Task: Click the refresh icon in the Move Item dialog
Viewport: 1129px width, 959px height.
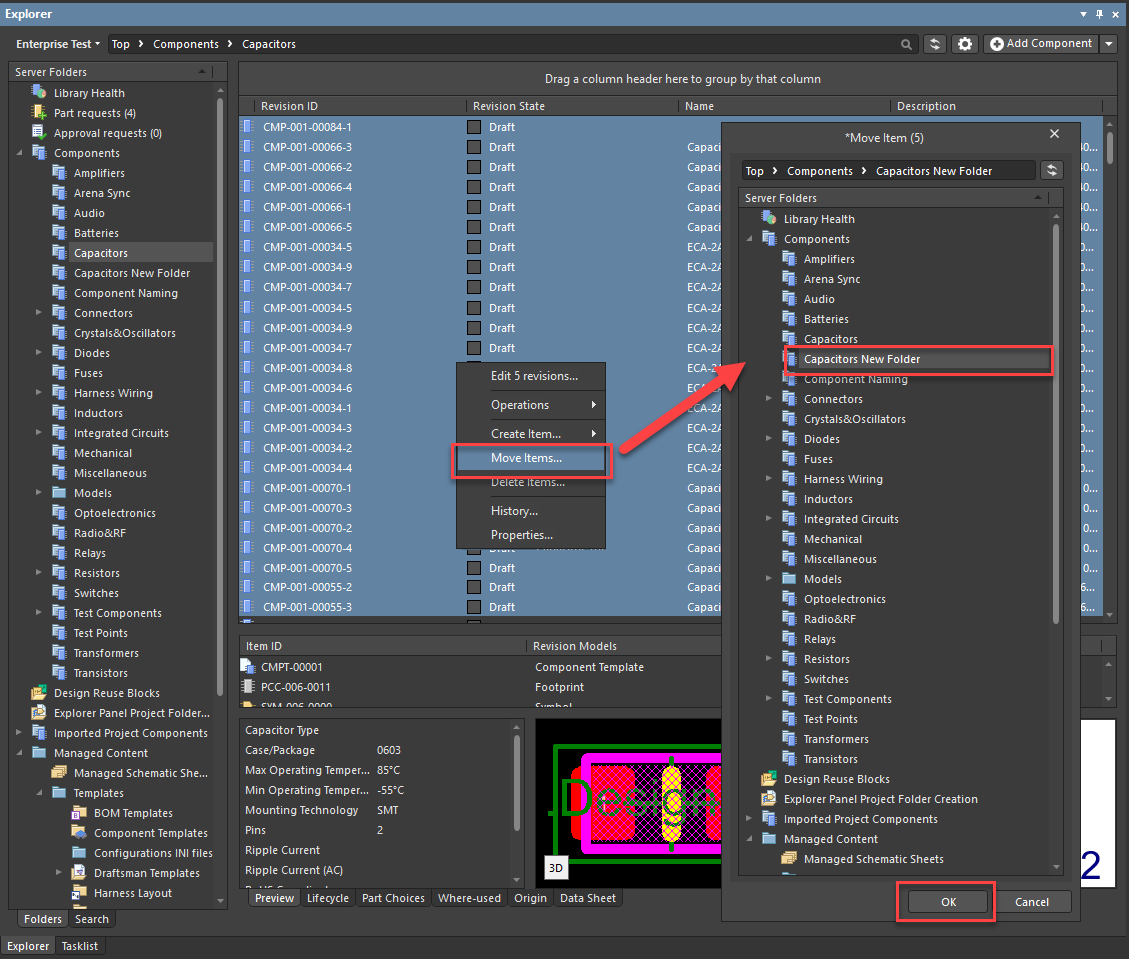Action: [x=1052, y=171]
